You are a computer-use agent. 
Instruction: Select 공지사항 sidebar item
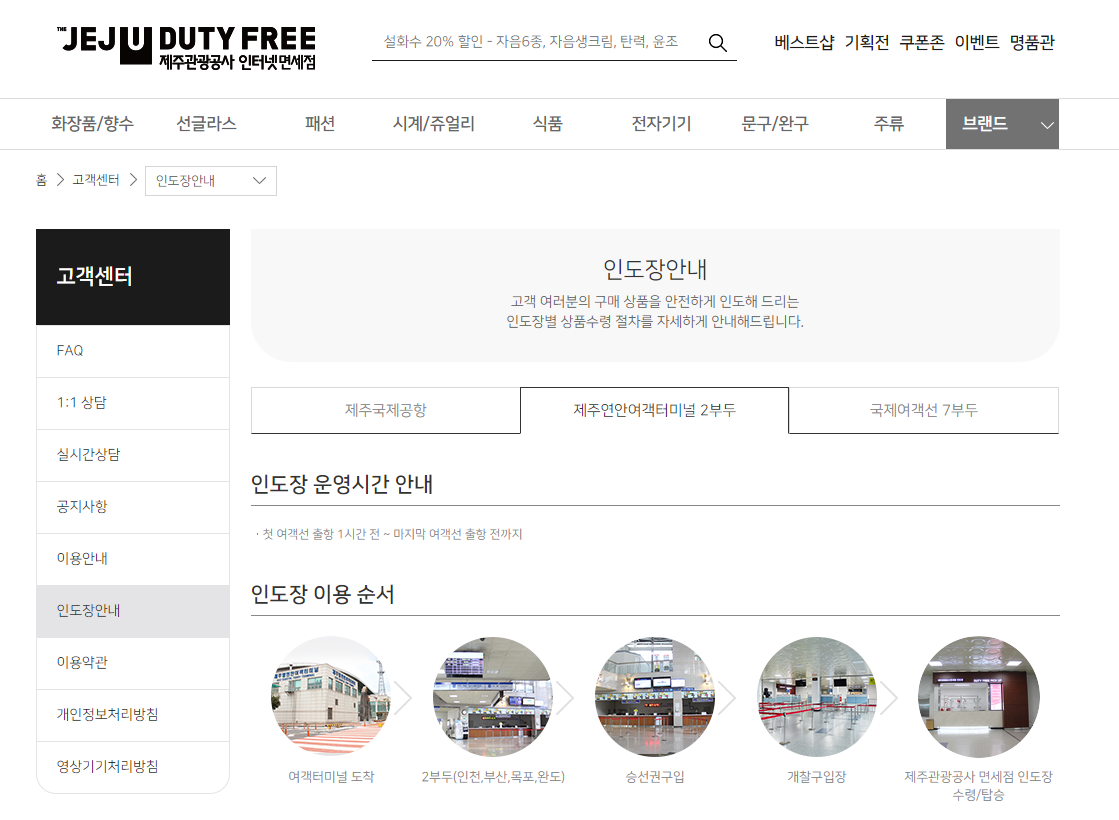point(133,507)
